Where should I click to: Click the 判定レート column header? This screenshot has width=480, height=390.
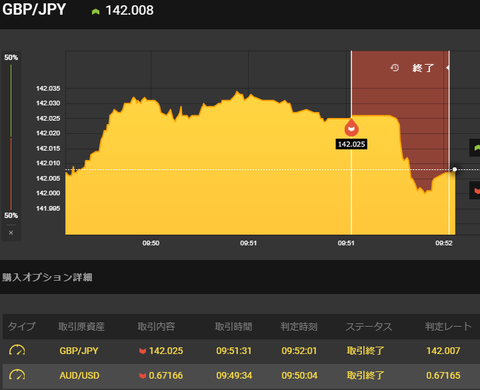click(448, 326)
